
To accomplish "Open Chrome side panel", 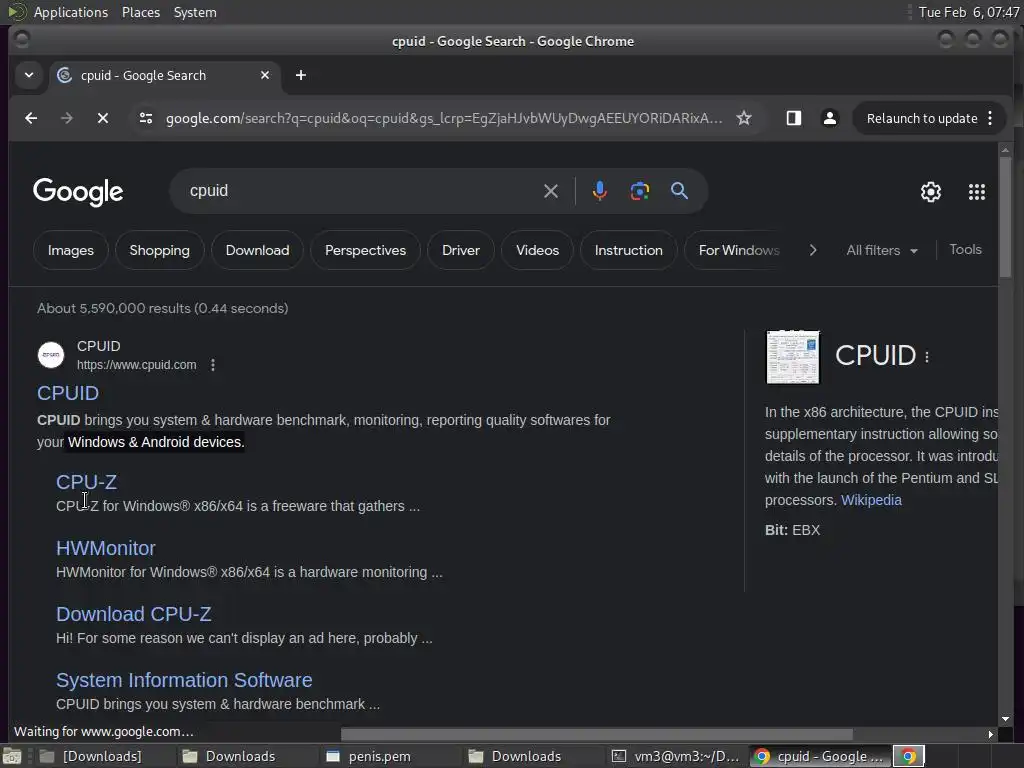I will pos(793,118).
